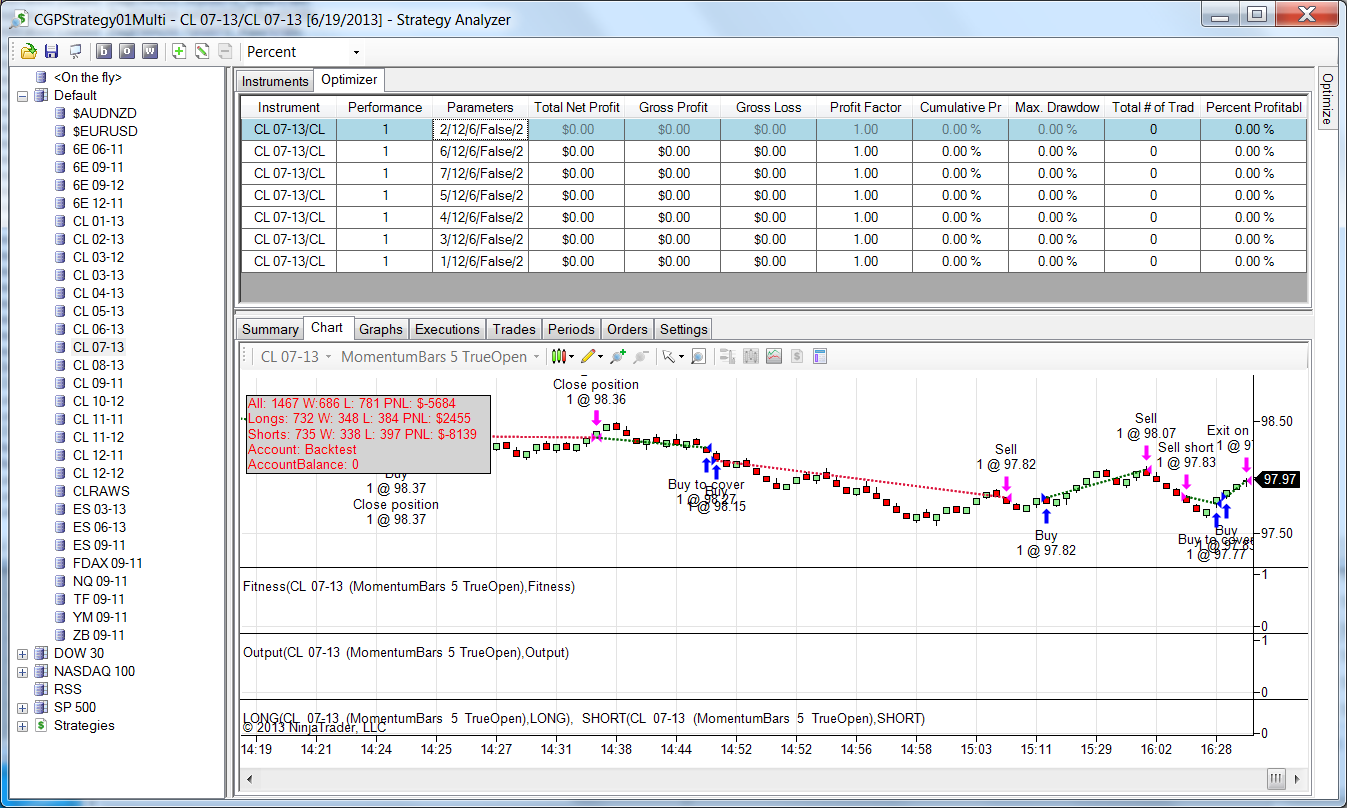The image size is (1347, 808).
Task: Click the database icon next to RSS
Action: 41,689
